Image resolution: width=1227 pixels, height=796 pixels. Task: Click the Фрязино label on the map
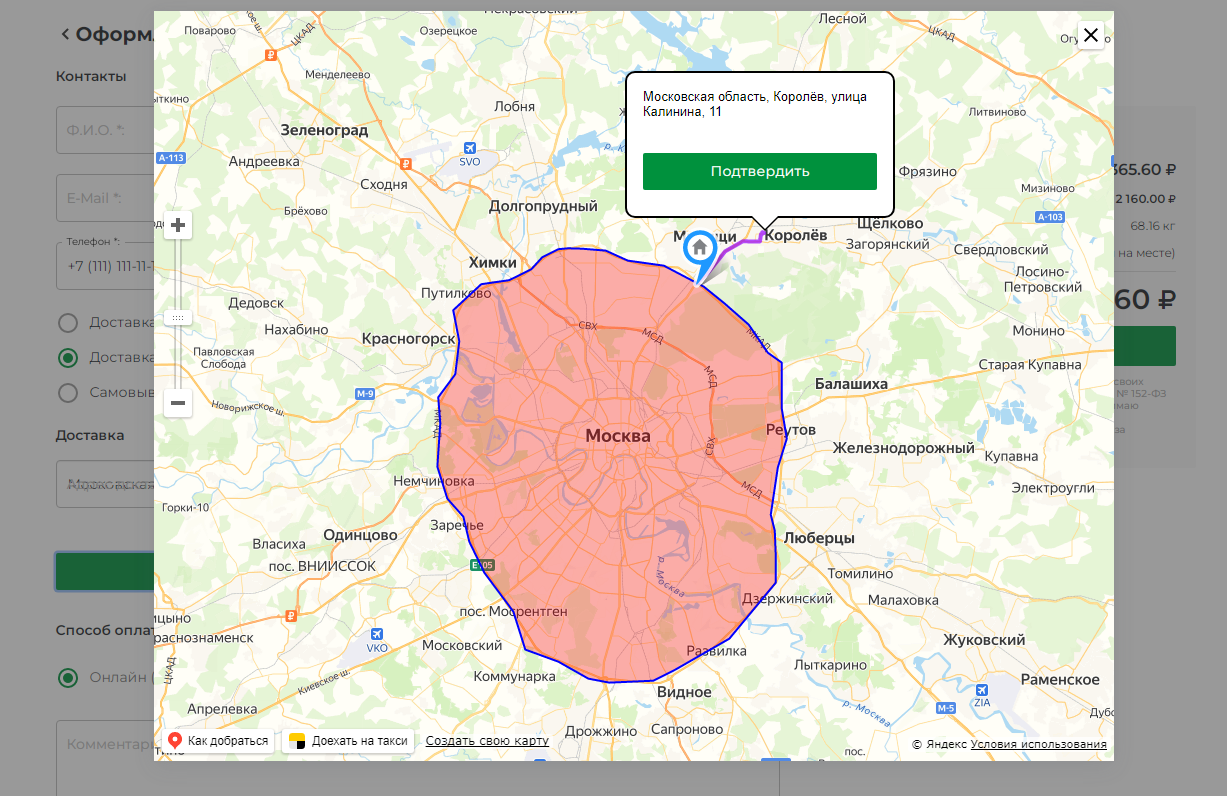(927, 171)
